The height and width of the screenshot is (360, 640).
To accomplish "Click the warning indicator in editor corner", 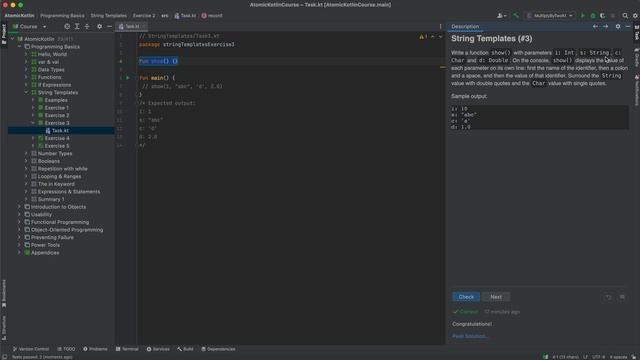I will (423, 37).
